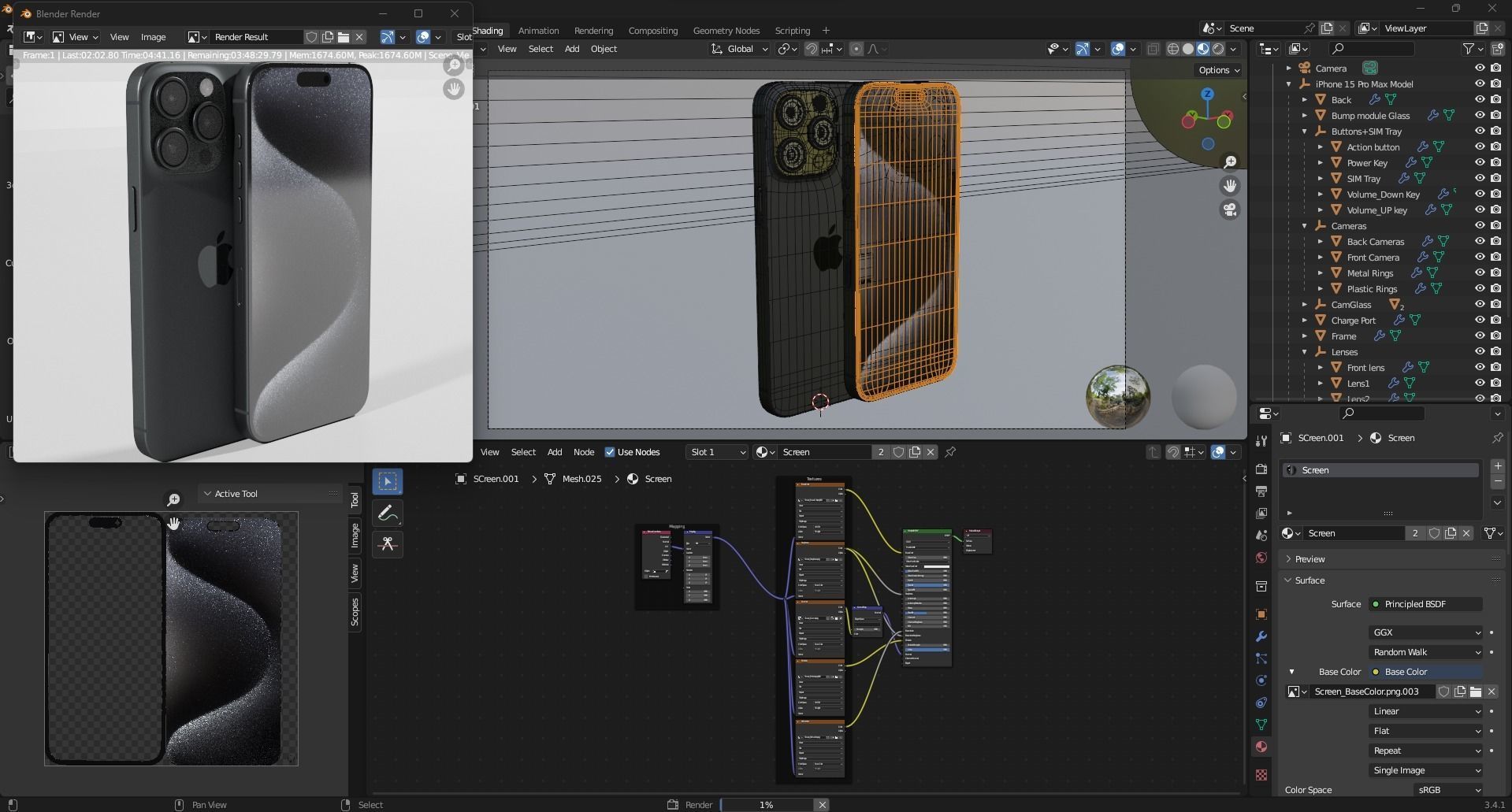Open the Modifiers wrench properties tab
Screen dimensions: 1512x812
1261,636
